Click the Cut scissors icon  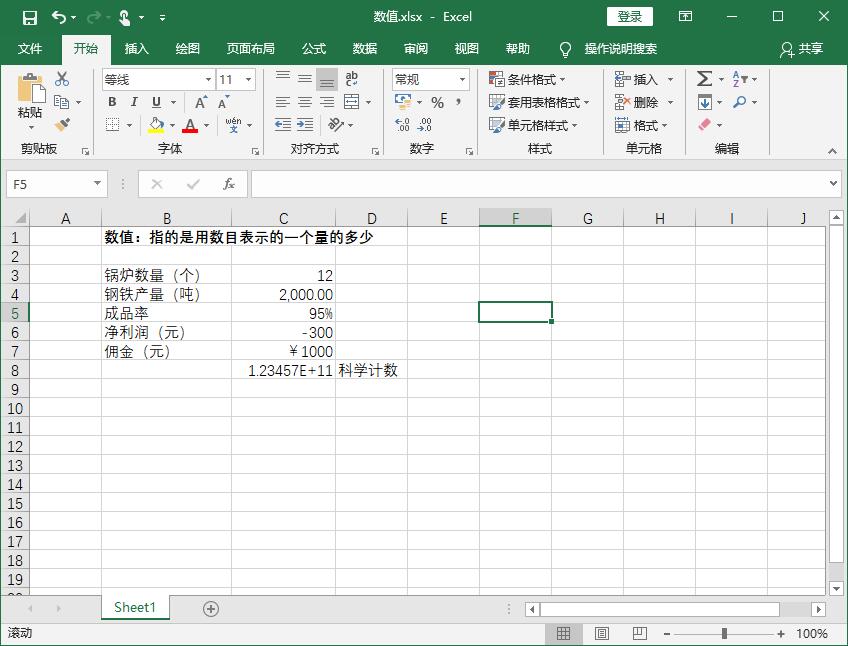62,80
